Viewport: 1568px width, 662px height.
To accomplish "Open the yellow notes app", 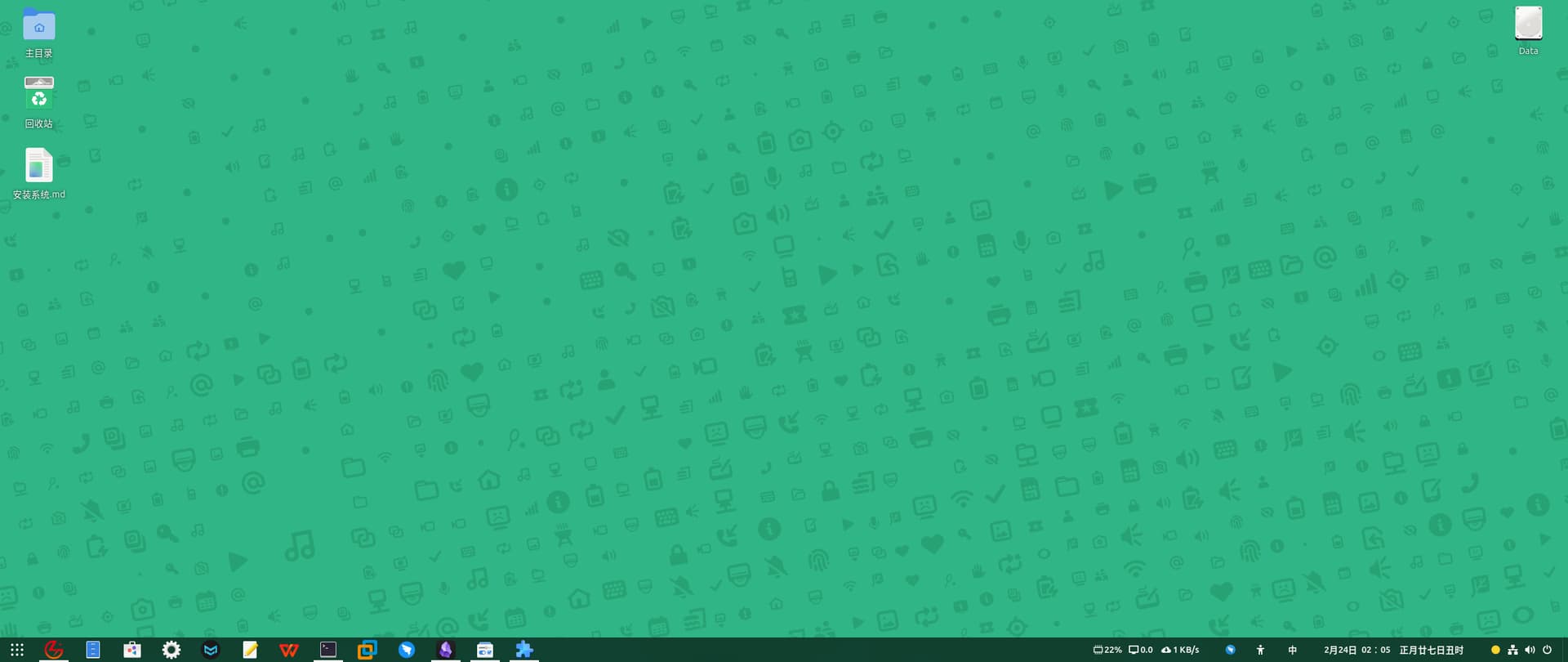I will (250, 650).
